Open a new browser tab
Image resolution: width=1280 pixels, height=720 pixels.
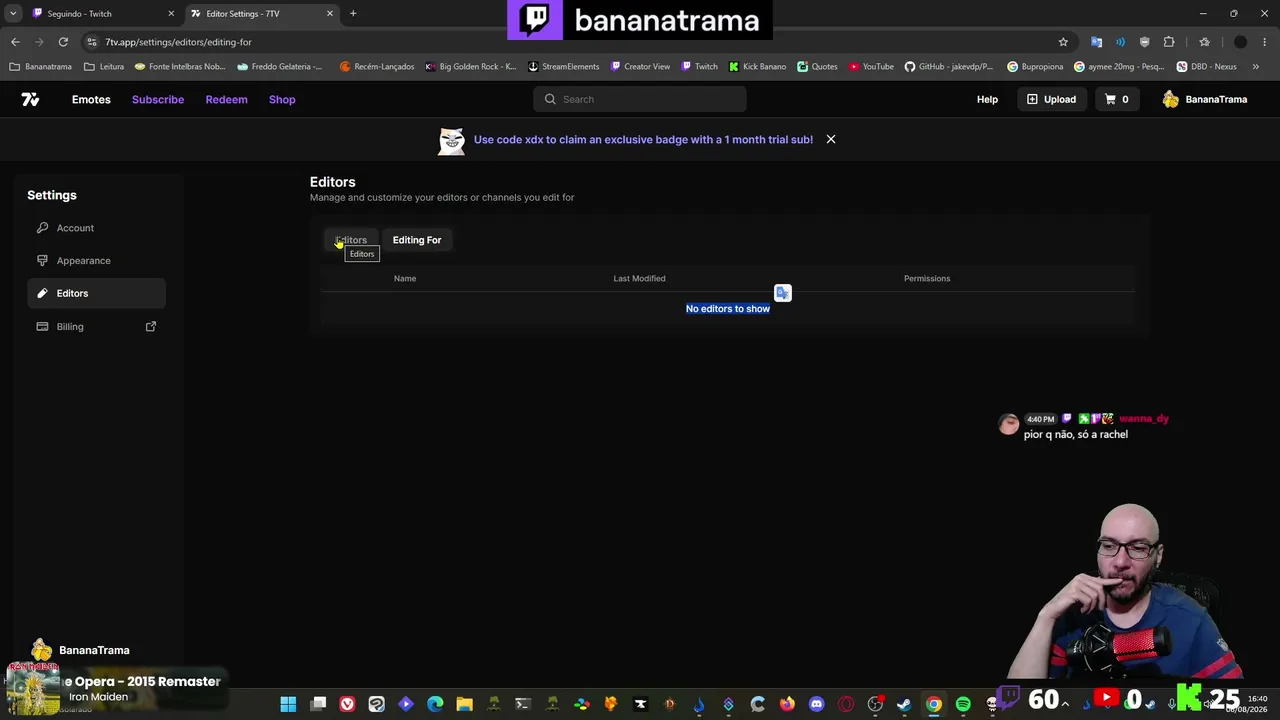(353, 13)
